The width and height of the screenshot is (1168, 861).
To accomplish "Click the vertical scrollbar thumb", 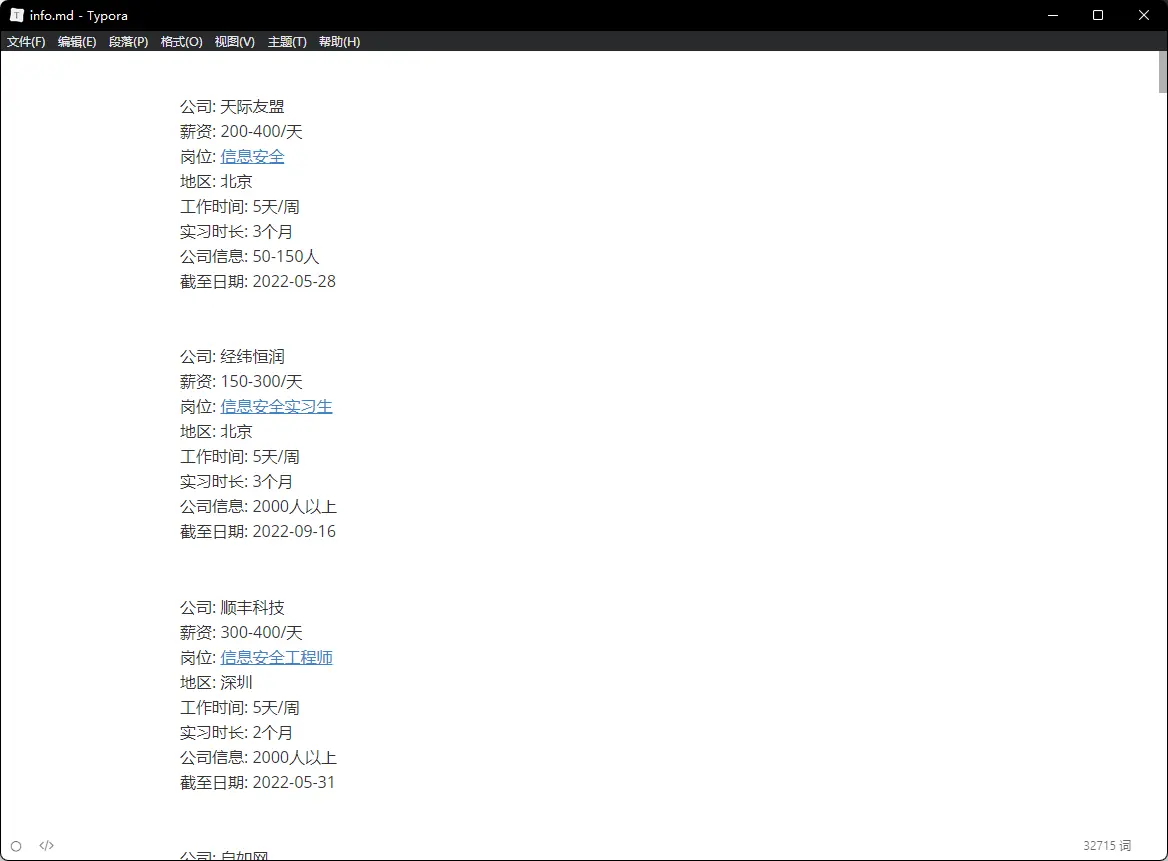I will pos(1163,72).
